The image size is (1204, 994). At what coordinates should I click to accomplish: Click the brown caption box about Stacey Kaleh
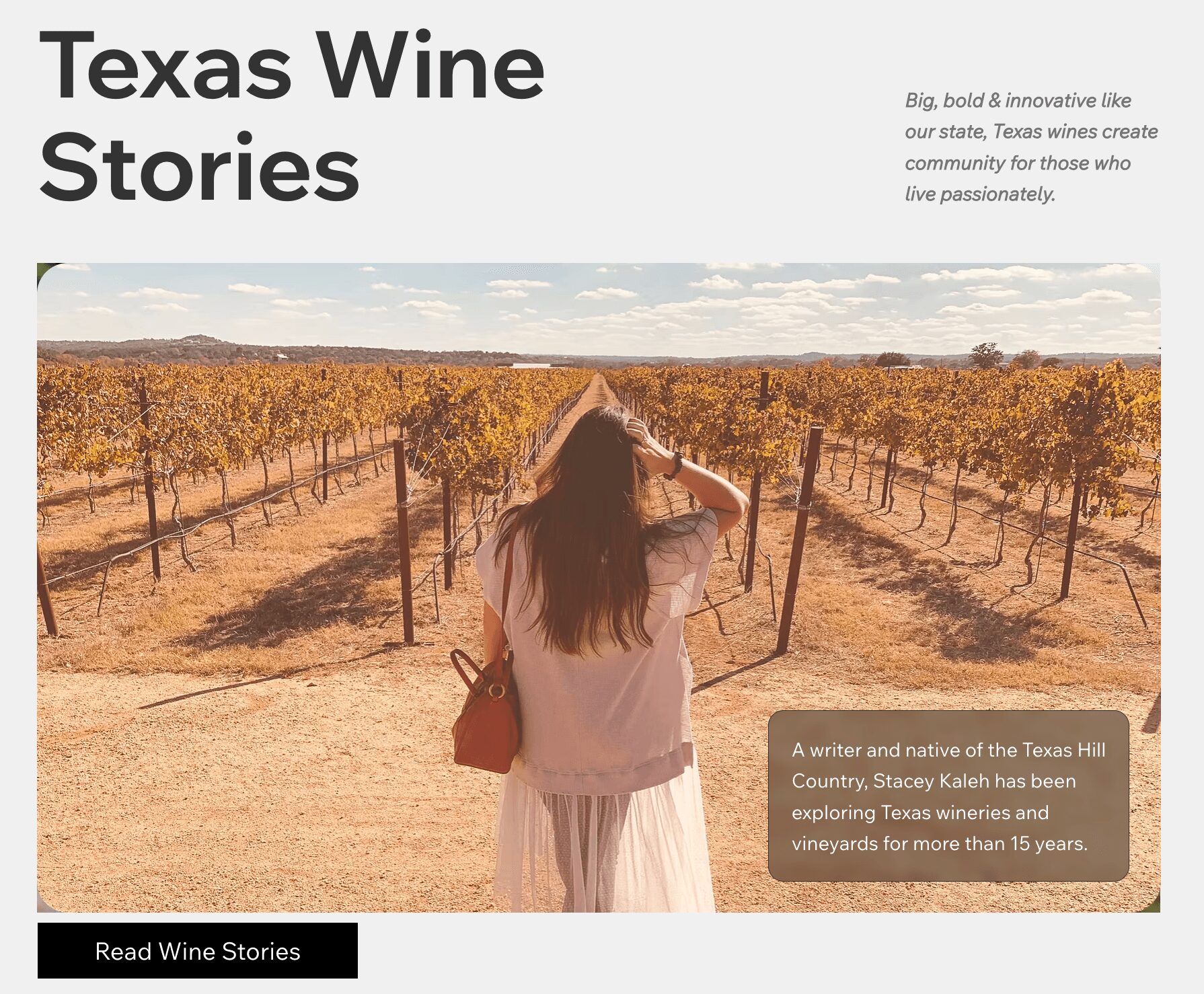pos(948,796)
